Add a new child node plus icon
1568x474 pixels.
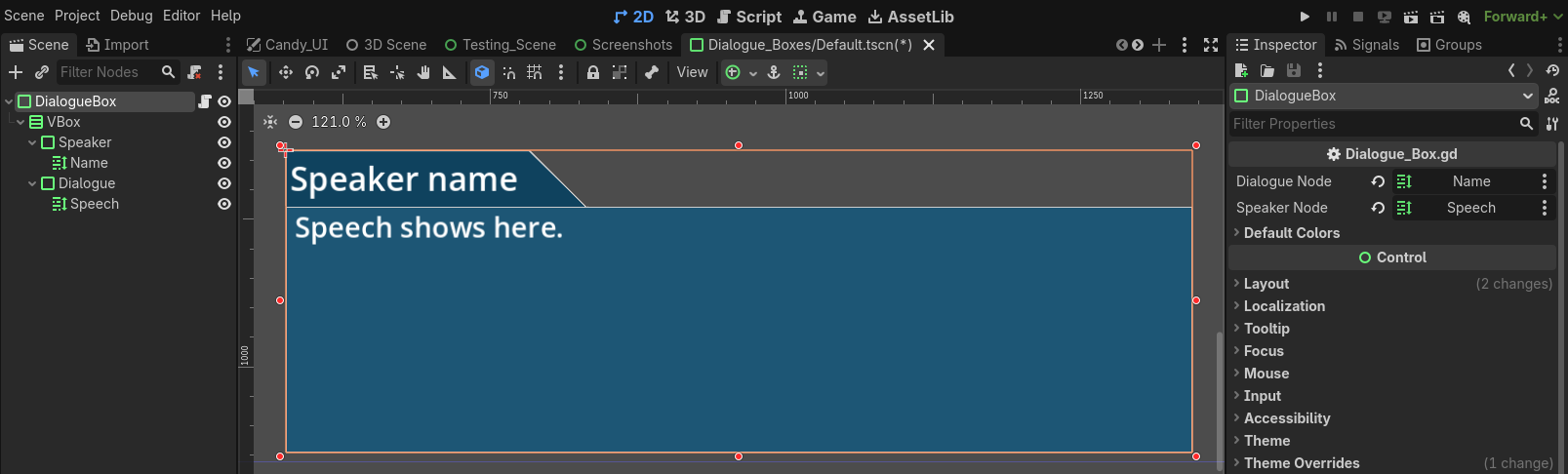16,72
